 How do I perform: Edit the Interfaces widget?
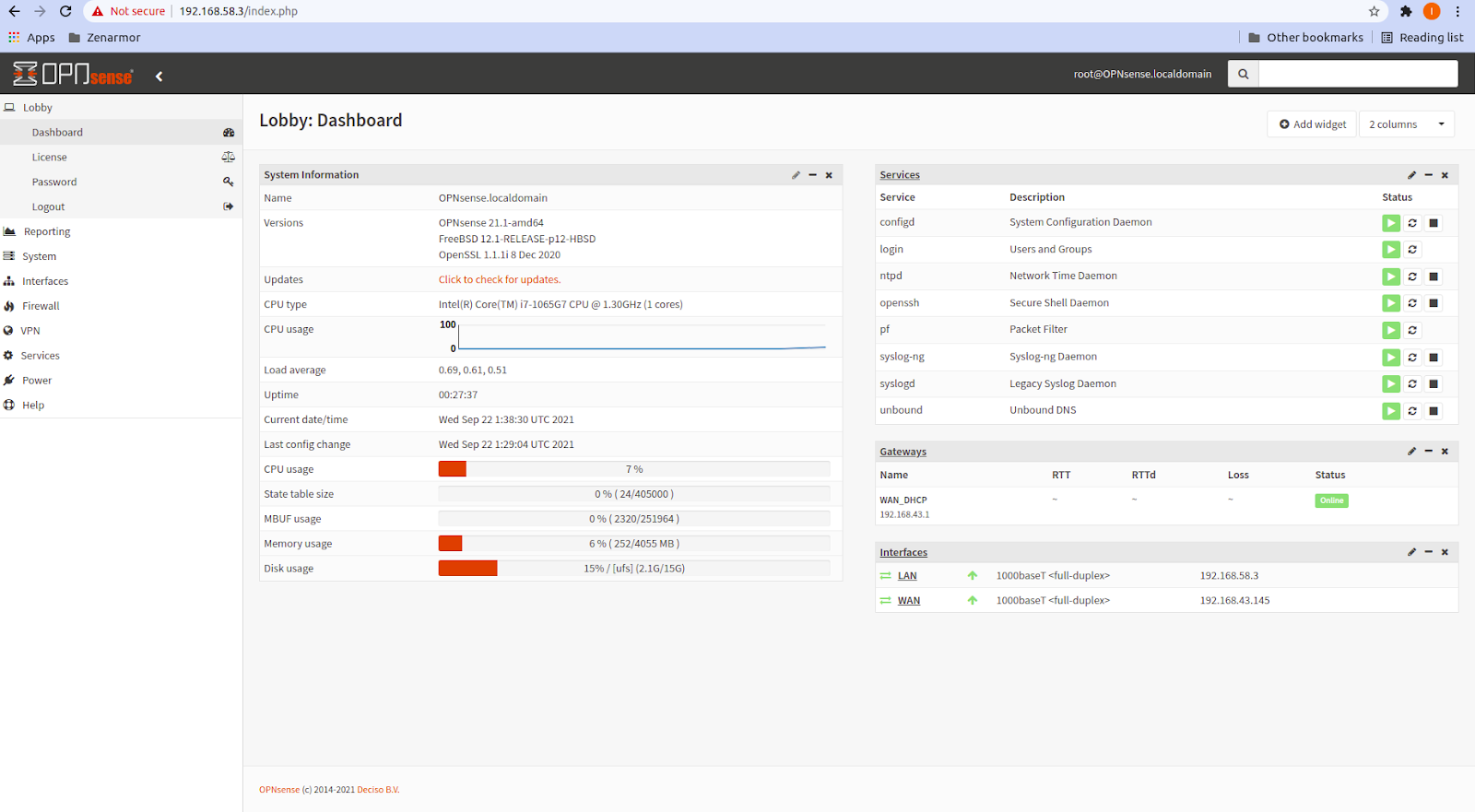click(1411, 552)
